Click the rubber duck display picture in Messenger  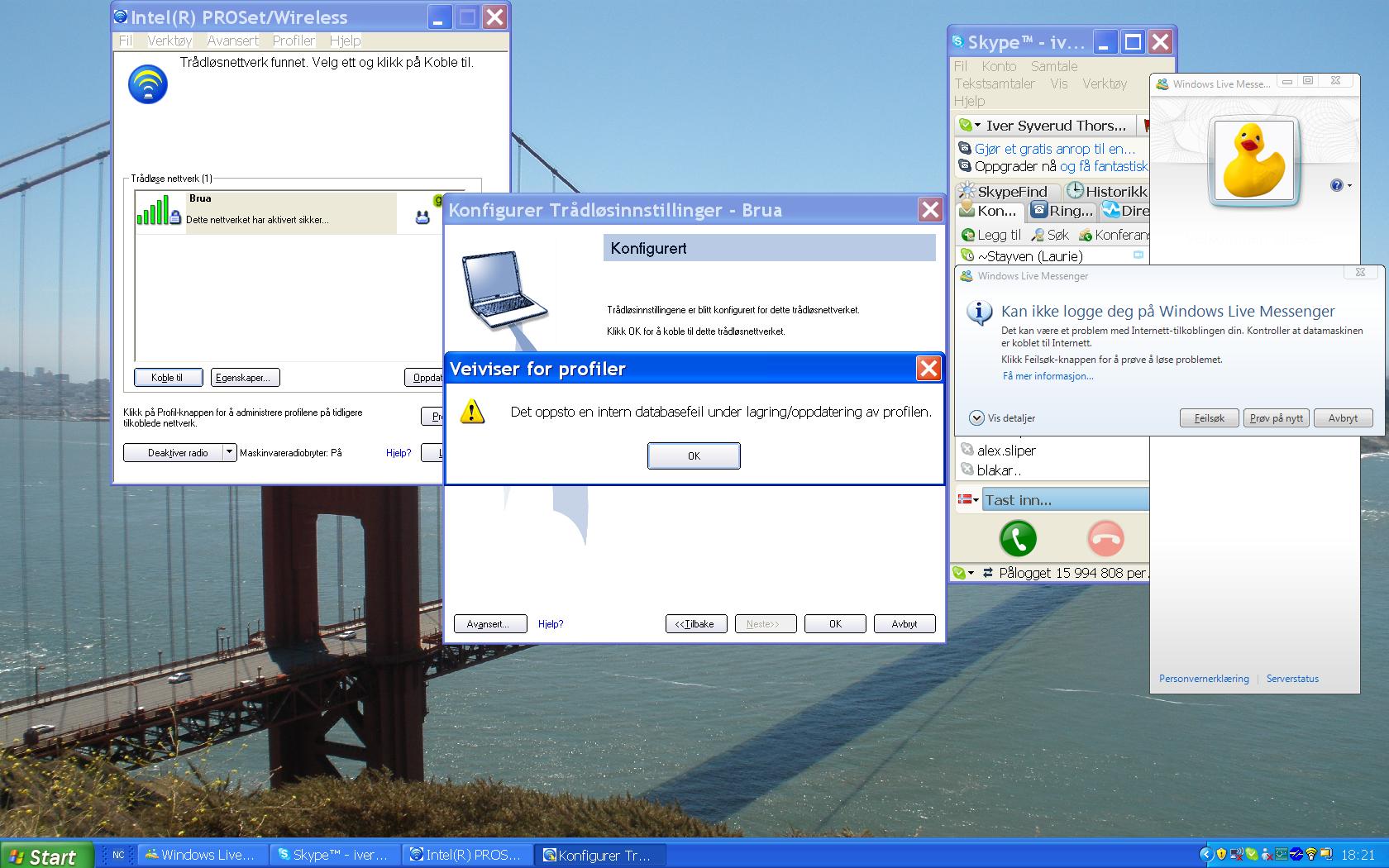point(1254,161)
